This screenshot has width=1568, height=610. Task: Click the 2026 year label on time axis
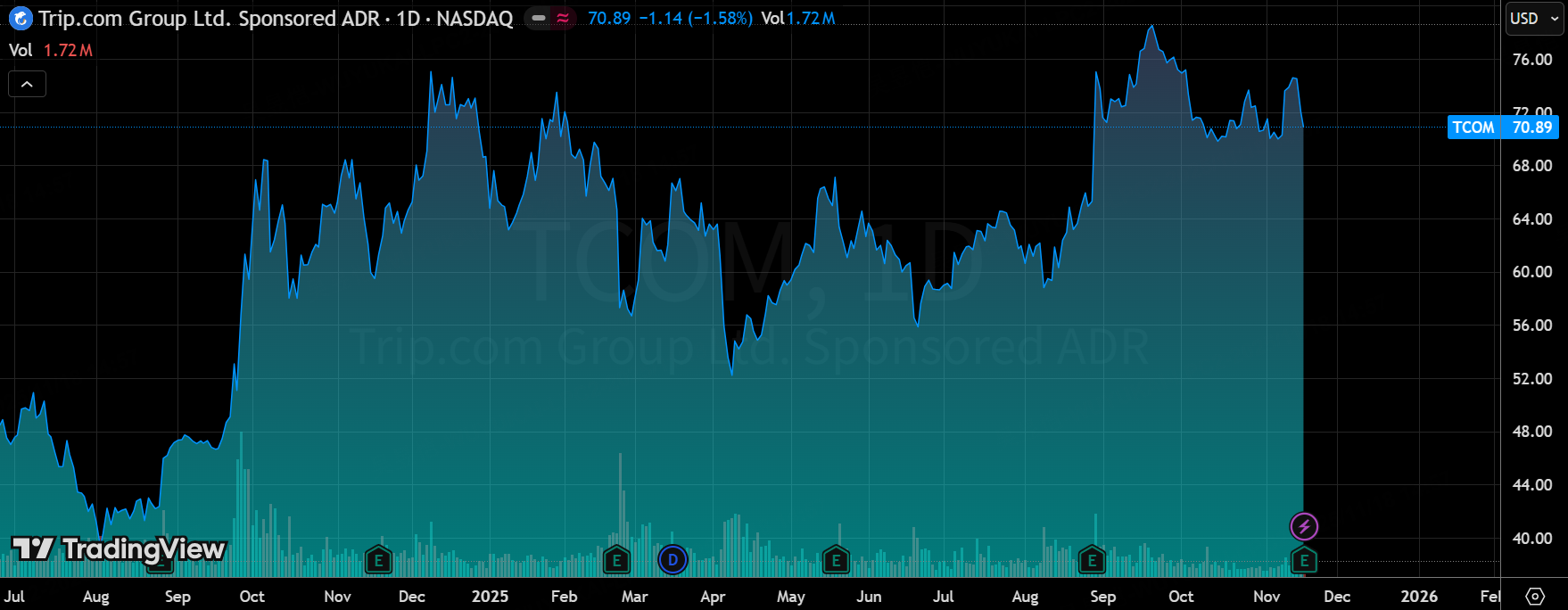(1419, 596)
